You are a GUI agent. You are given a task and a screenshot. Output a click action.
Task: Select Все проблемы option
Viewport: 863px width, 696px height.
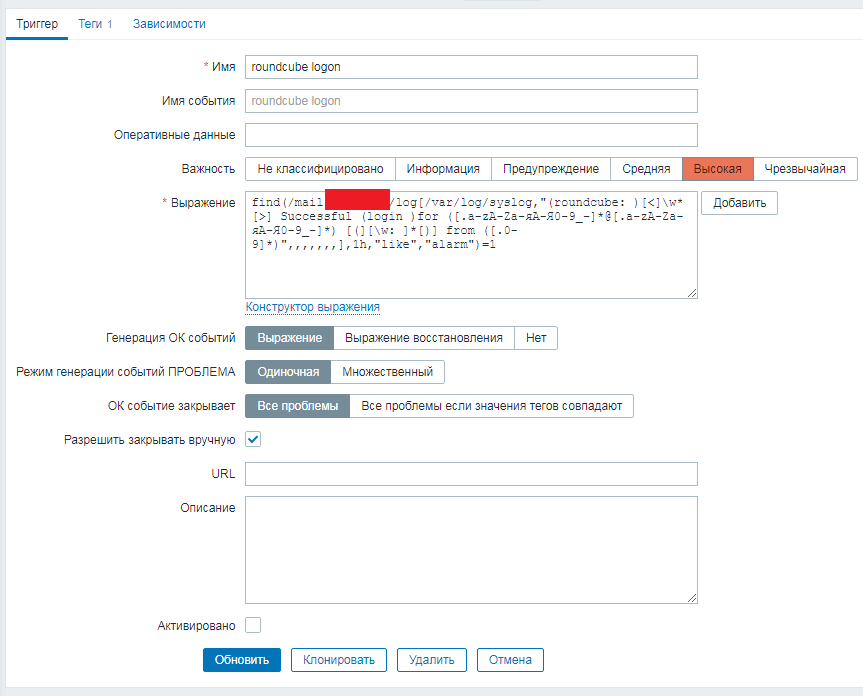coord(297,406)
